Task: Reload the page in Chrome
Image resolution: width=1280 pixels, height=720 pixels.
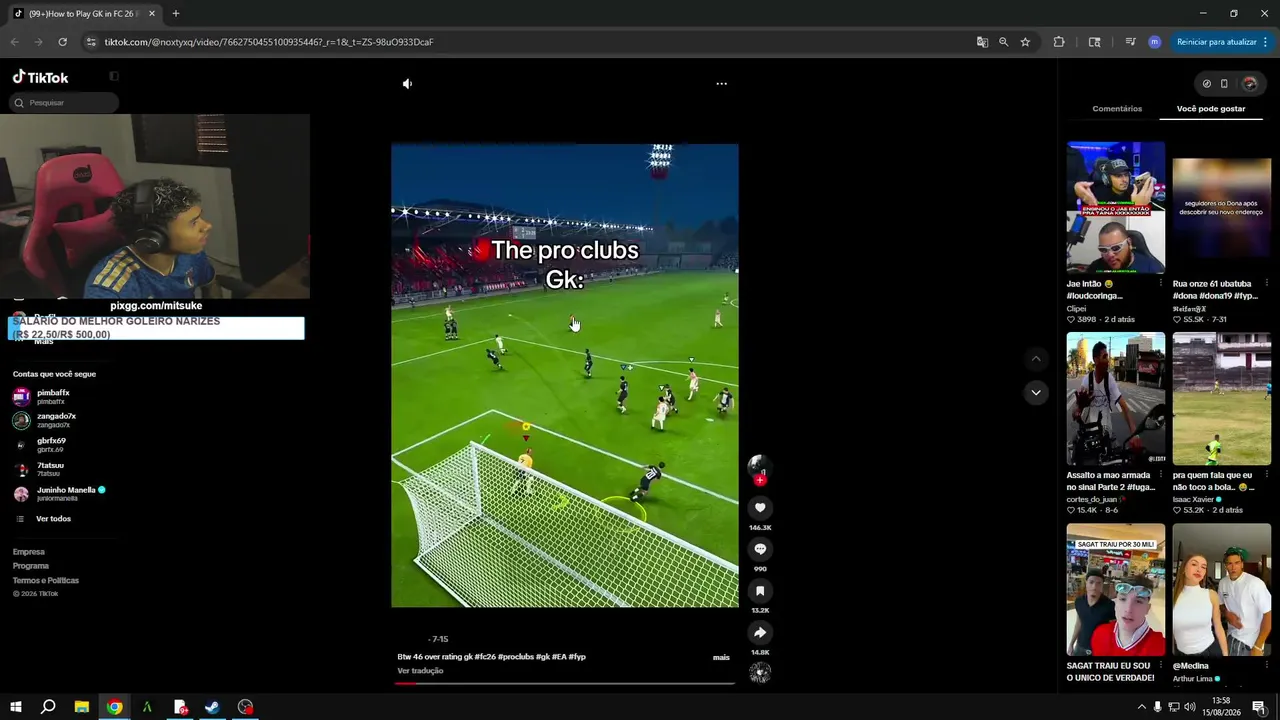Action: point(62,42)
